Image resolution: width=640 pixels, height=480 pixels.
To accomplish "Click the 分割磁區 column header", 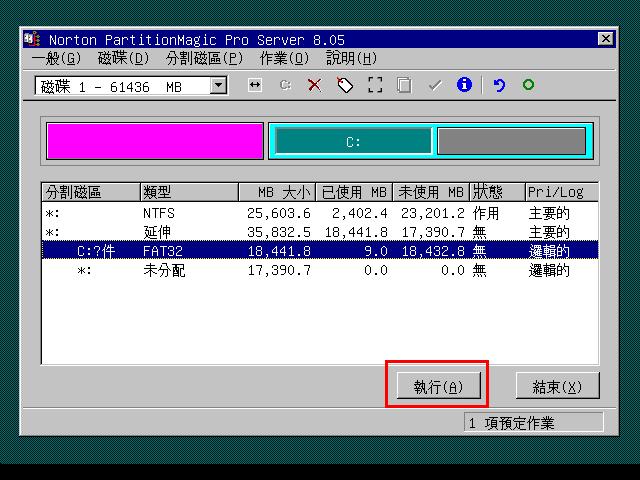I will pyautogui.click(x=91, y=192).
